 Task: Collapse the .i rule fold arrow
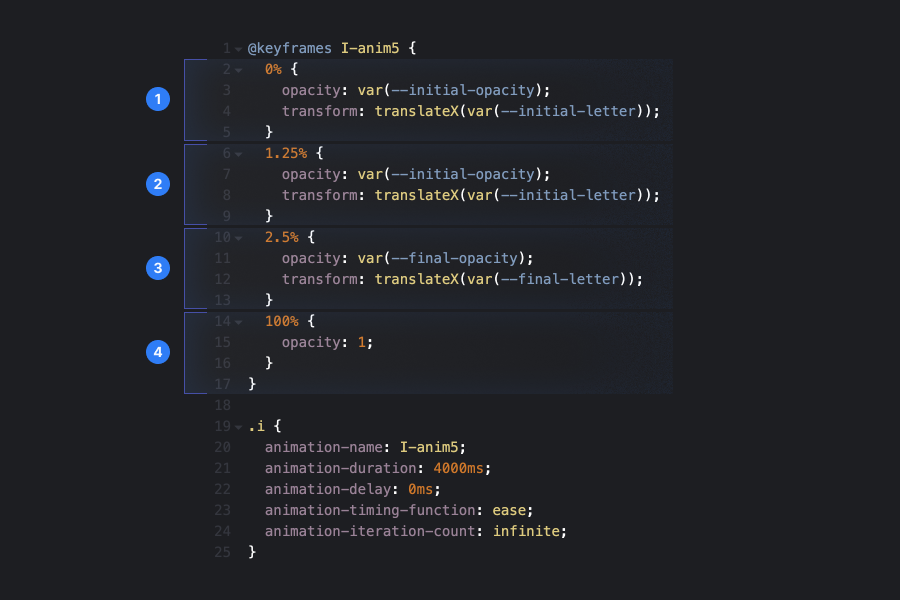(238, 427)
